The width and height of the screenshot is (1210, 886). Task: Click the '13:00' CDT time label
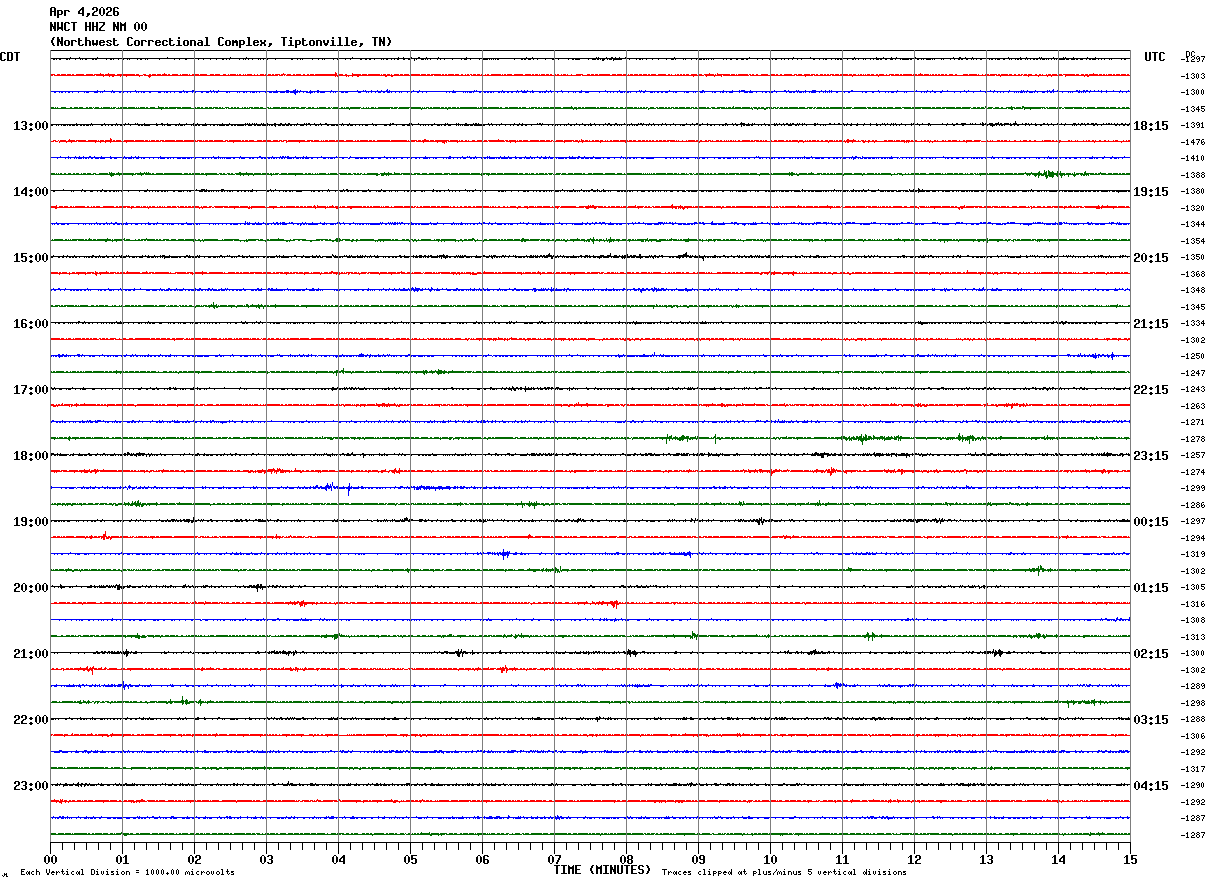[30, 126]
